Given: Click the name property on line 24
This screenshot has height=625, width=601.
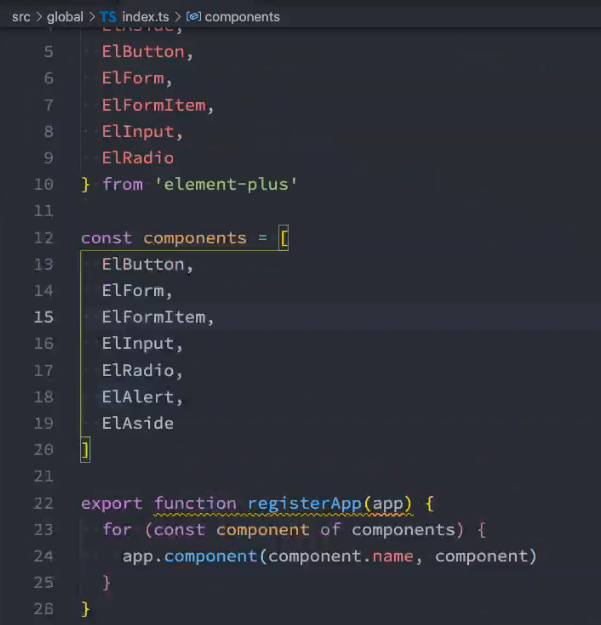Looking at the screenshot, I should pyautogui.click(x=393, y=556).
